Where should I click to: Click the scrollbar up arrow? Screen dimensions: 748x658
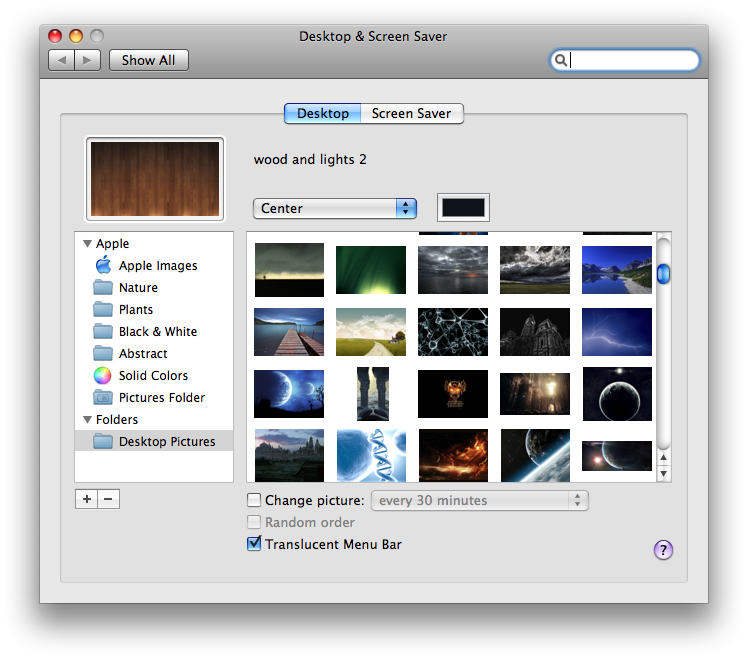664,457
